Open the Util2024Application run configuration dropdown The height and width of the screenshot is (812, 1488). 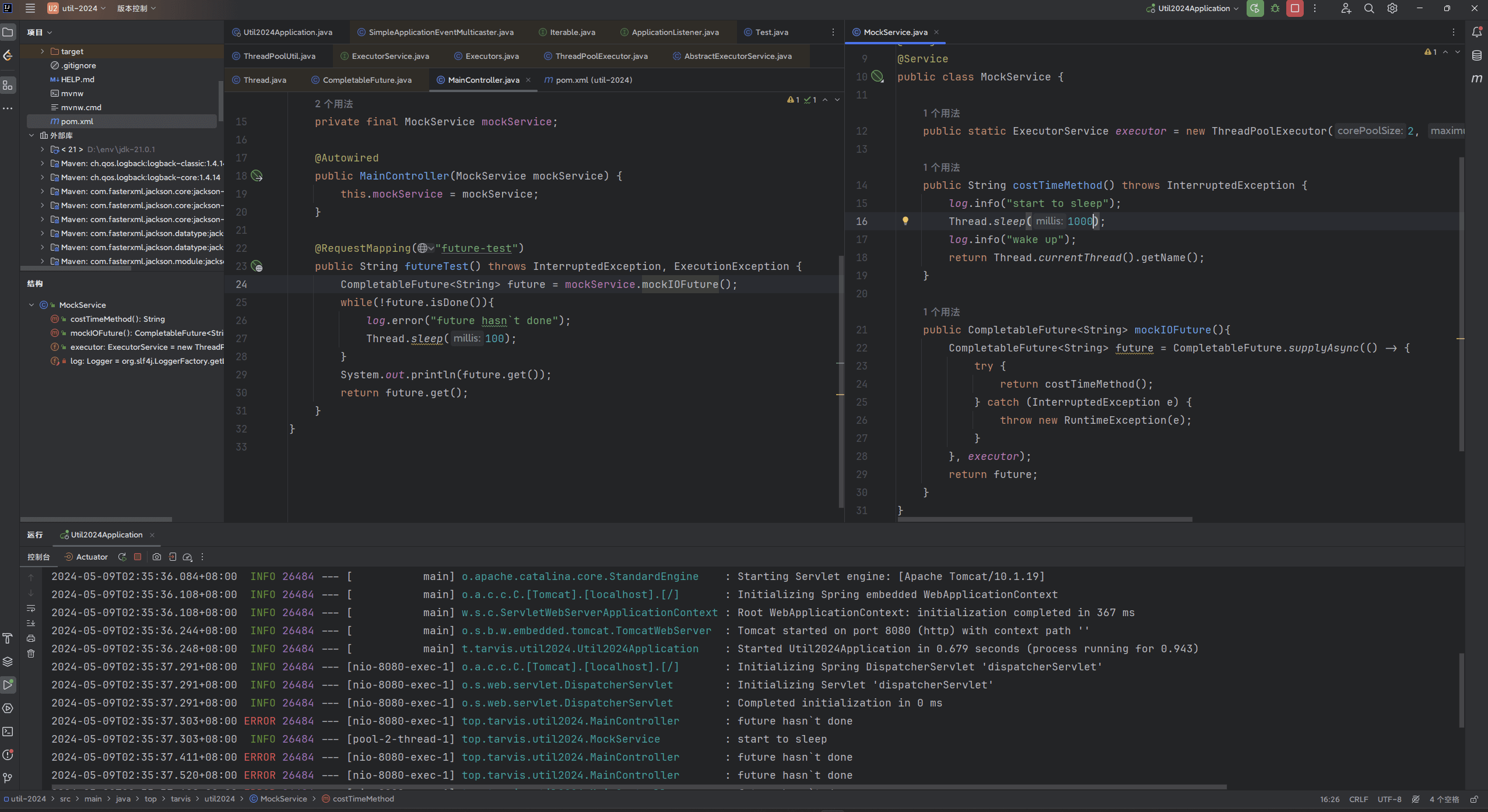[x=1193, y=8]
